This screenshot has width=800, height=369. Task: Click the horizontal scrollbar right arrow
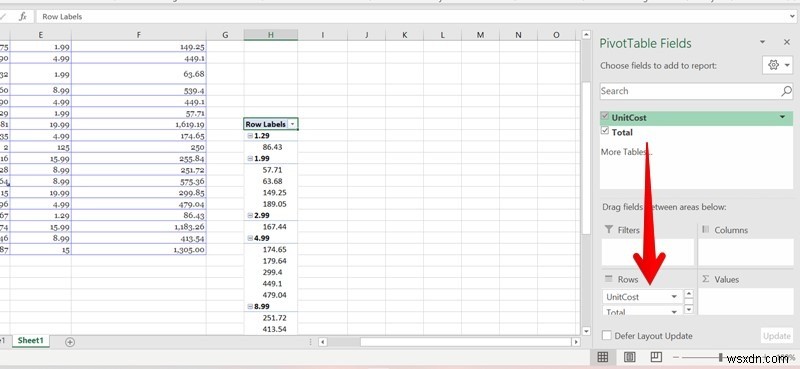click(576, 342)
